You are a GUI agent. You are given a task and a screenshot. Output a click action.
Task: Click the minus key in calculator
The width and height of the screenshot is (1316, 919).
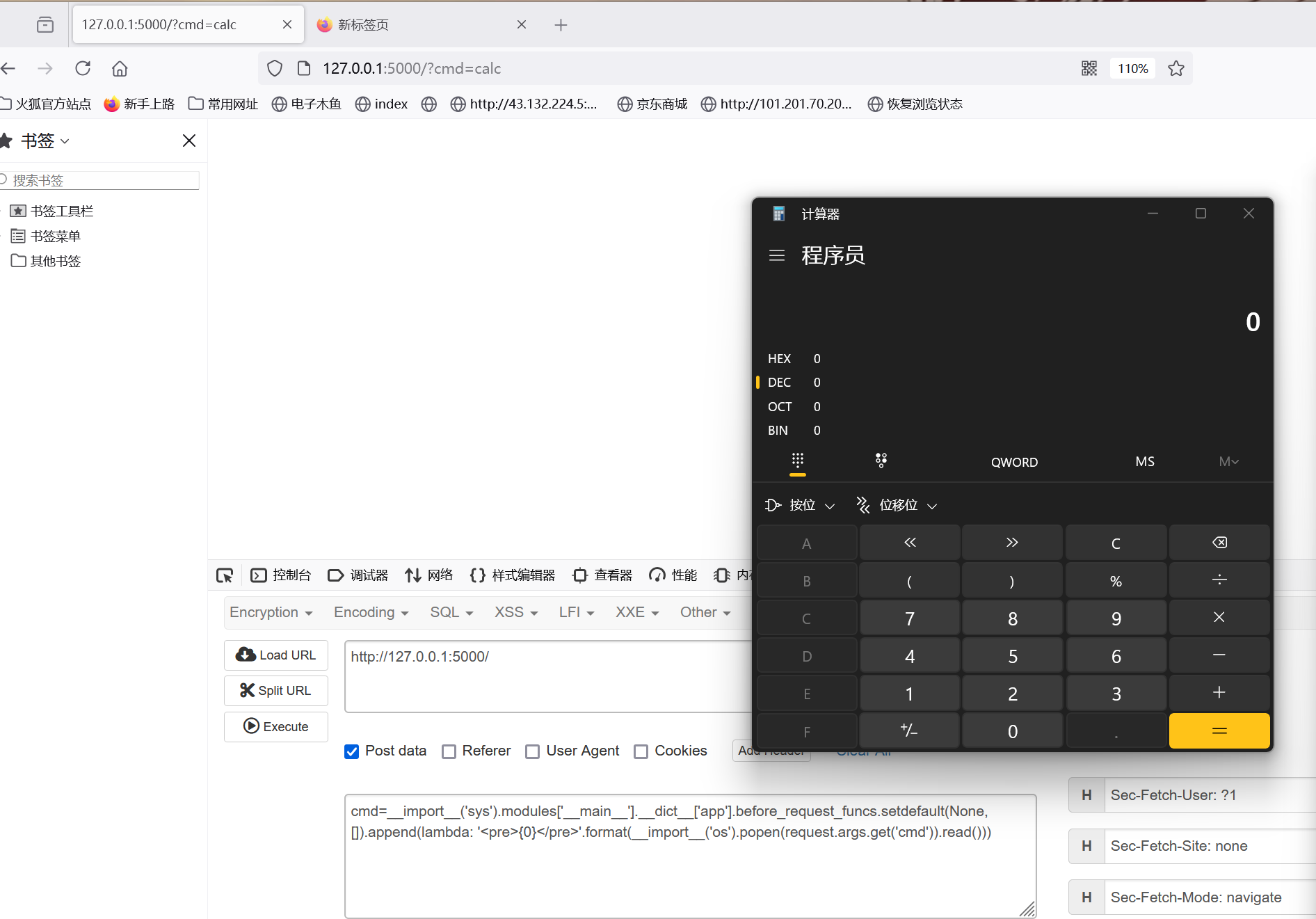(1219, 655)
